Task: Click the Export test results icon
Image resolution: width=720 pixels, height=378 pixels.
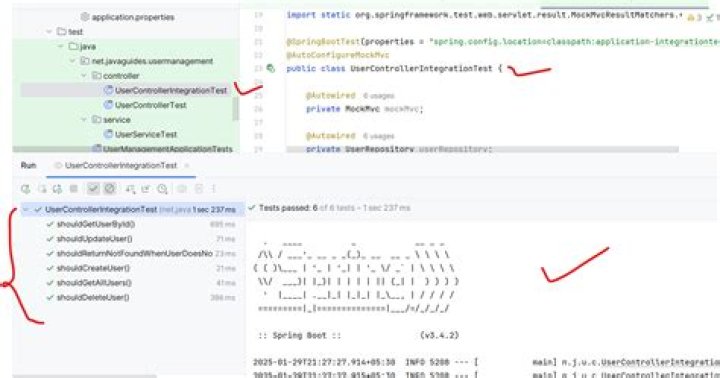Action: click(146, 189)
